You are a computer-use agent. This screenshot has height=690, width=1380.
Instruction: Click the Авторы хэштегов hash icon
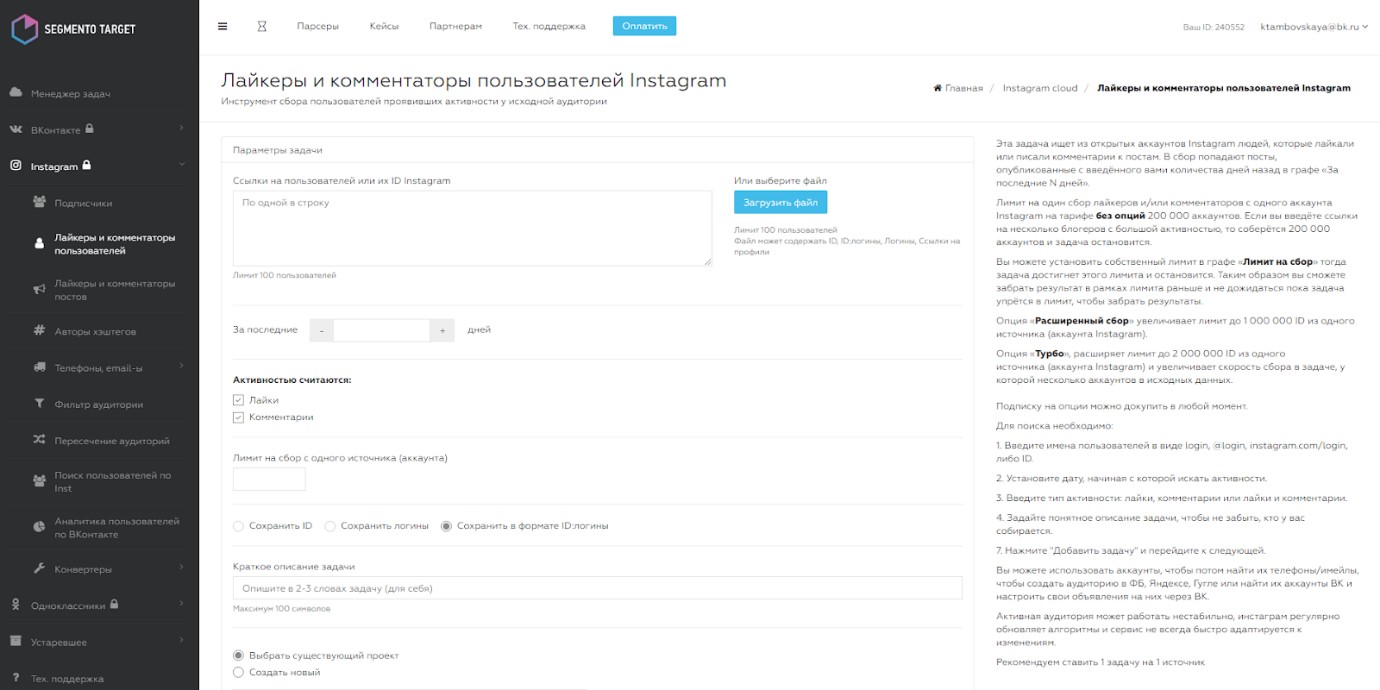coord(40,331)
